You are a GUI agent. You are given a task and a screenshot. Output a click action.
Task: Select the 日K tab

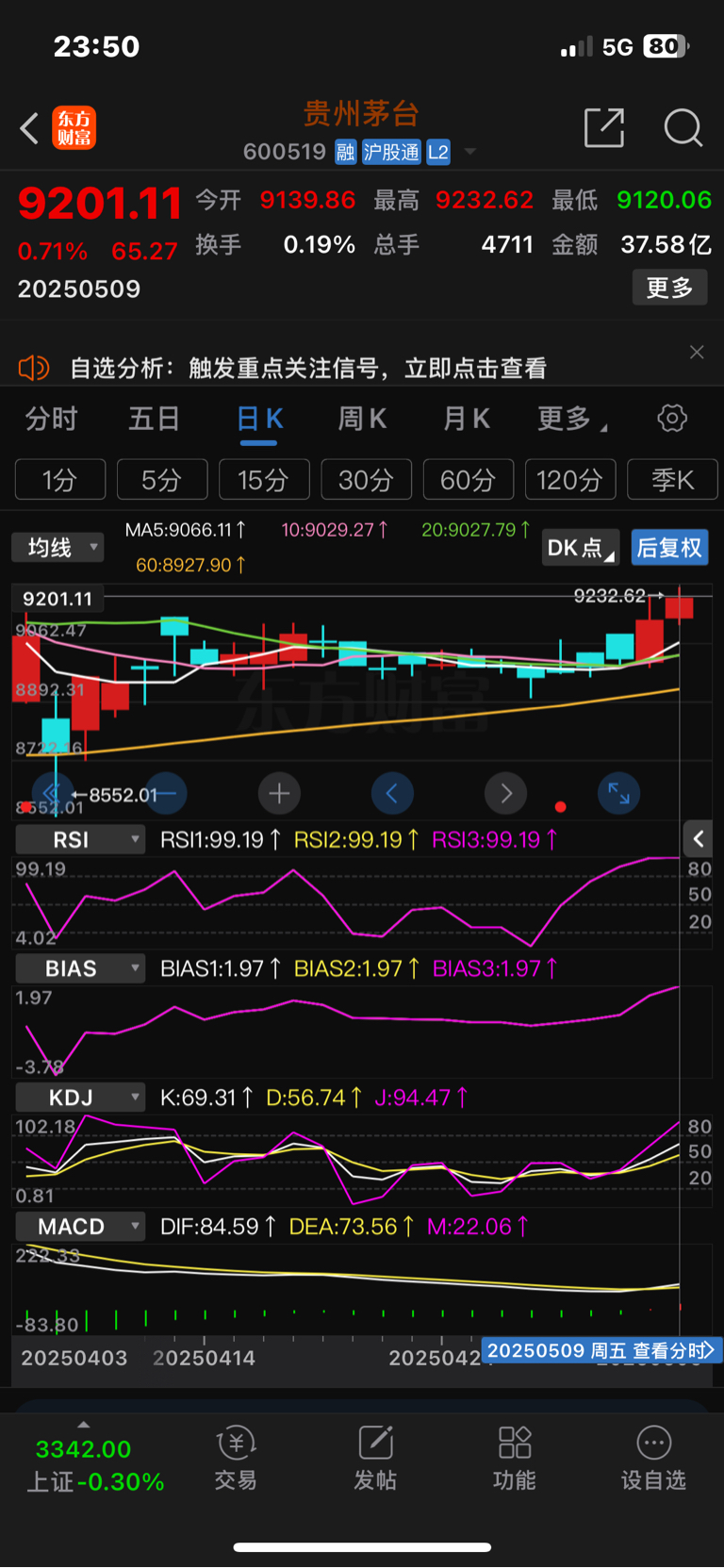[x=259, y=420]
